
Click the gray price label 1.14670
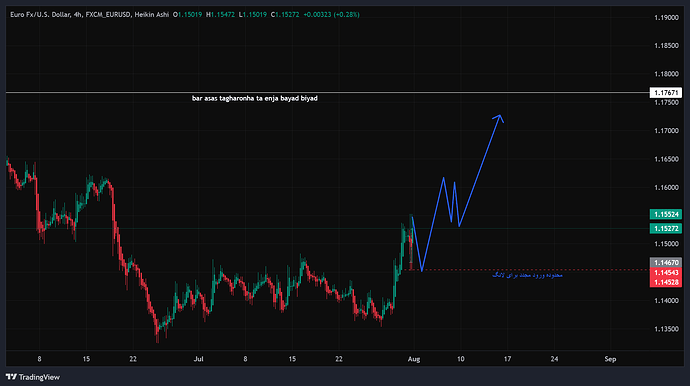666,262
